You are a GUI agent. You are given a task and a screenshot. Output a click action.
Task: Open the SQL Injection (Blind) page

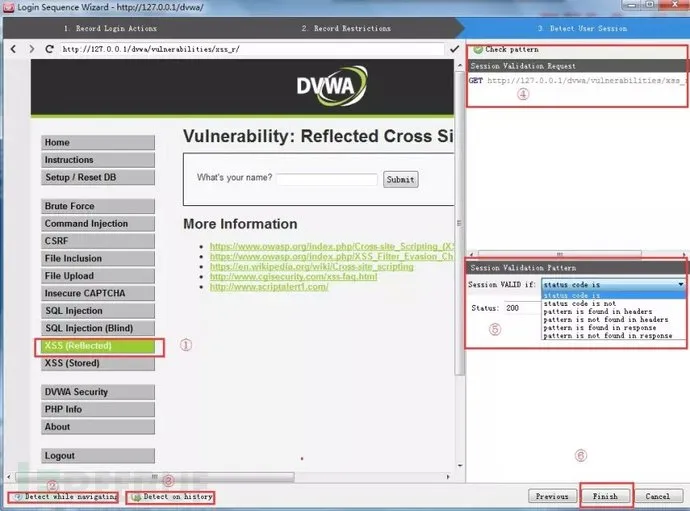tap(98, 328)
